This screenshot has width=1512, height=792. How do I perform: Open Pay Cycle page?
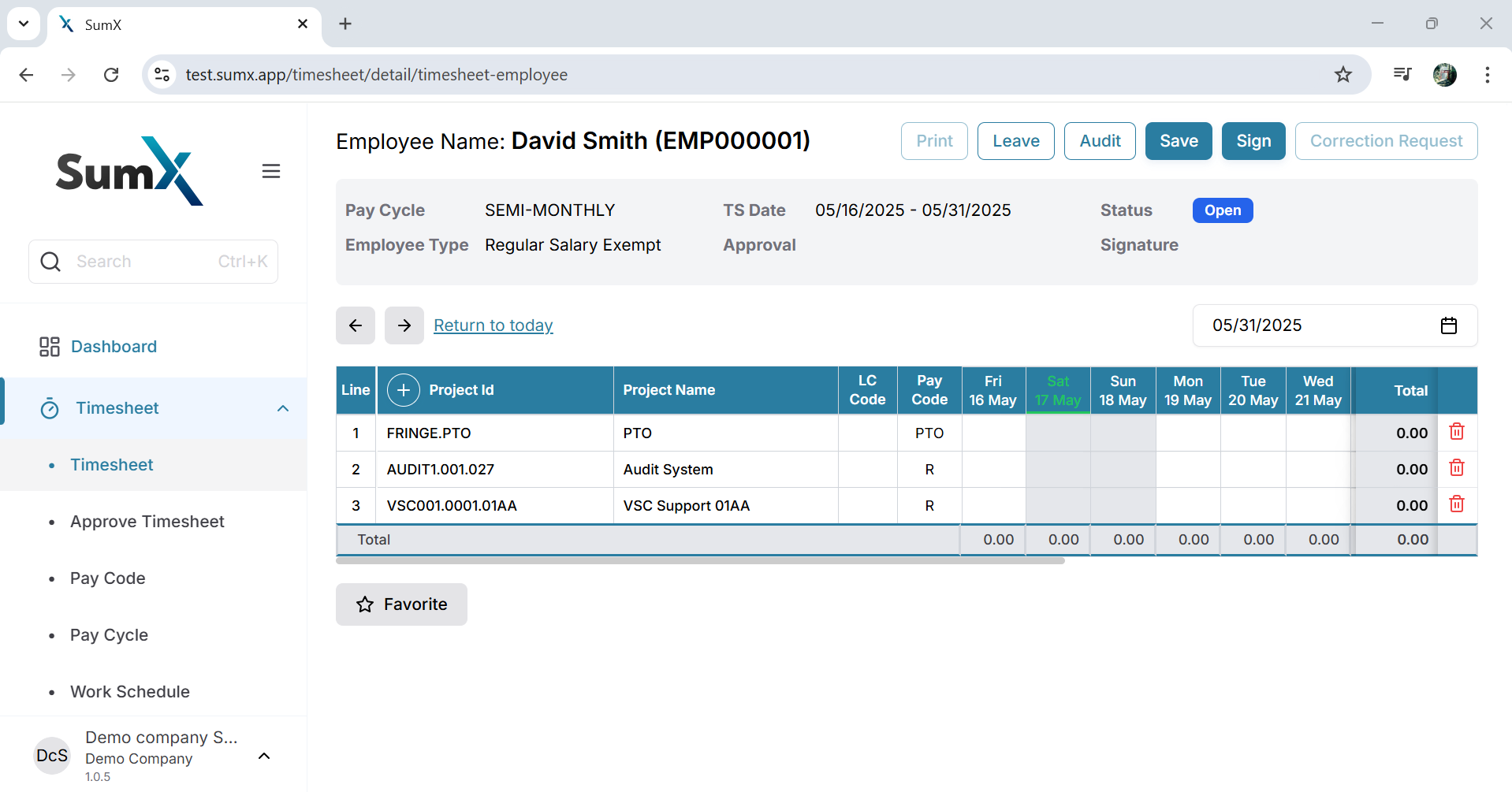click(x=109, y=635)
